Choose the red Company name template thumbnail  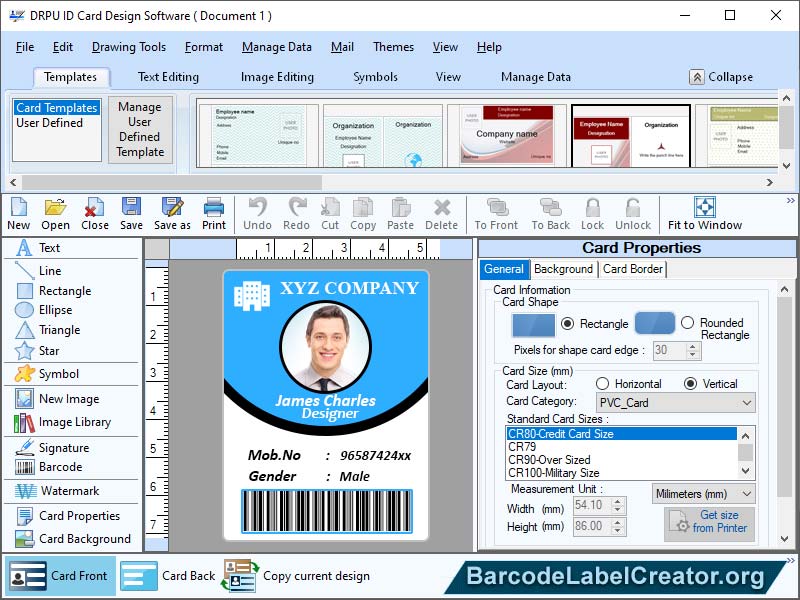pyautogui.click(x=507, y=135)
